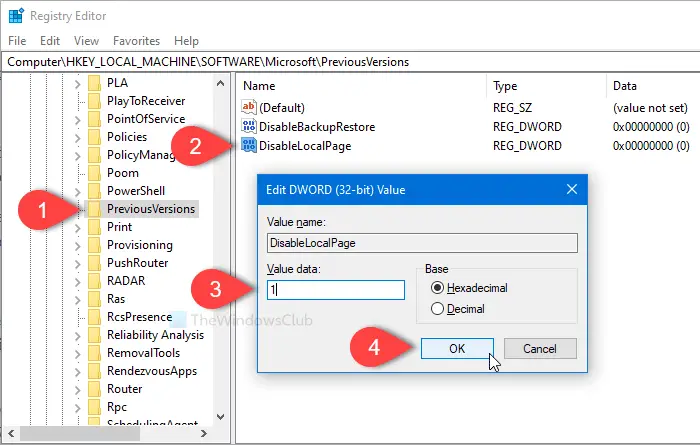Open the Favorites menu
700x445 pixels.
tap(136, 41)
